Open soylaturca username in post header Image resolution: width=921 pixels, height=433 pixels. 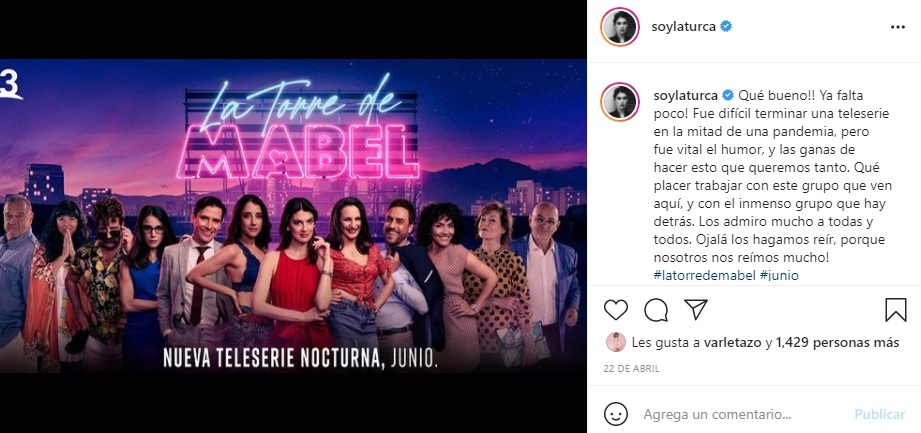tap(683, 26)
